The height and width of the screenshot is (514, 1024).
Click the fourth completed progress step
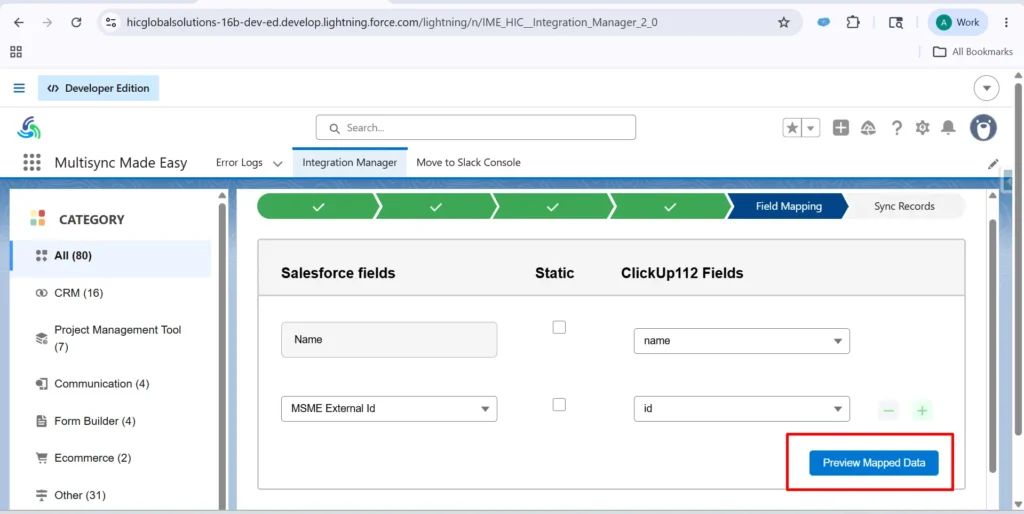670,206
